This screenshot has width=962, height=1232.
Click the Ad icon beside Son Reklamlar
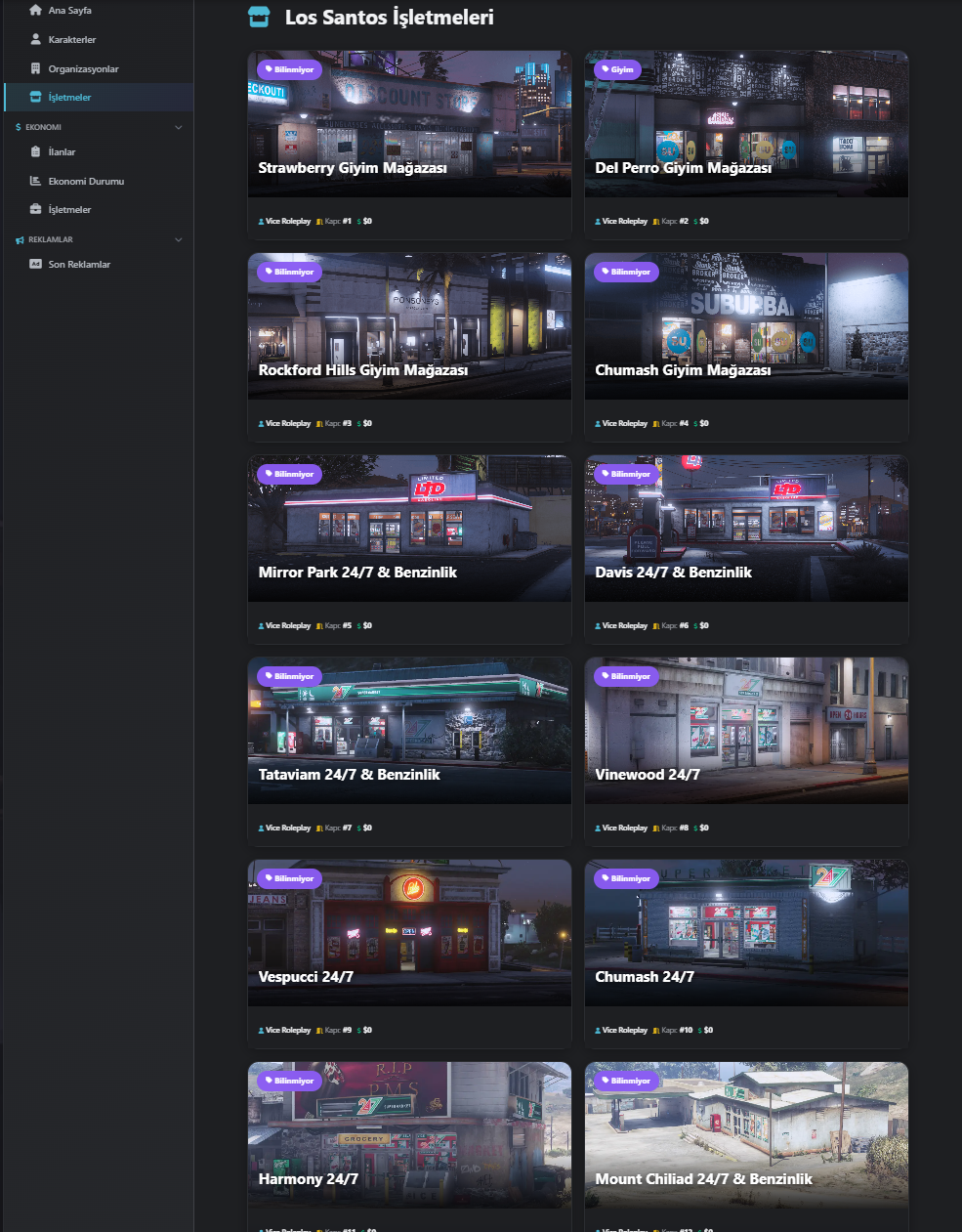coord(36,264)
